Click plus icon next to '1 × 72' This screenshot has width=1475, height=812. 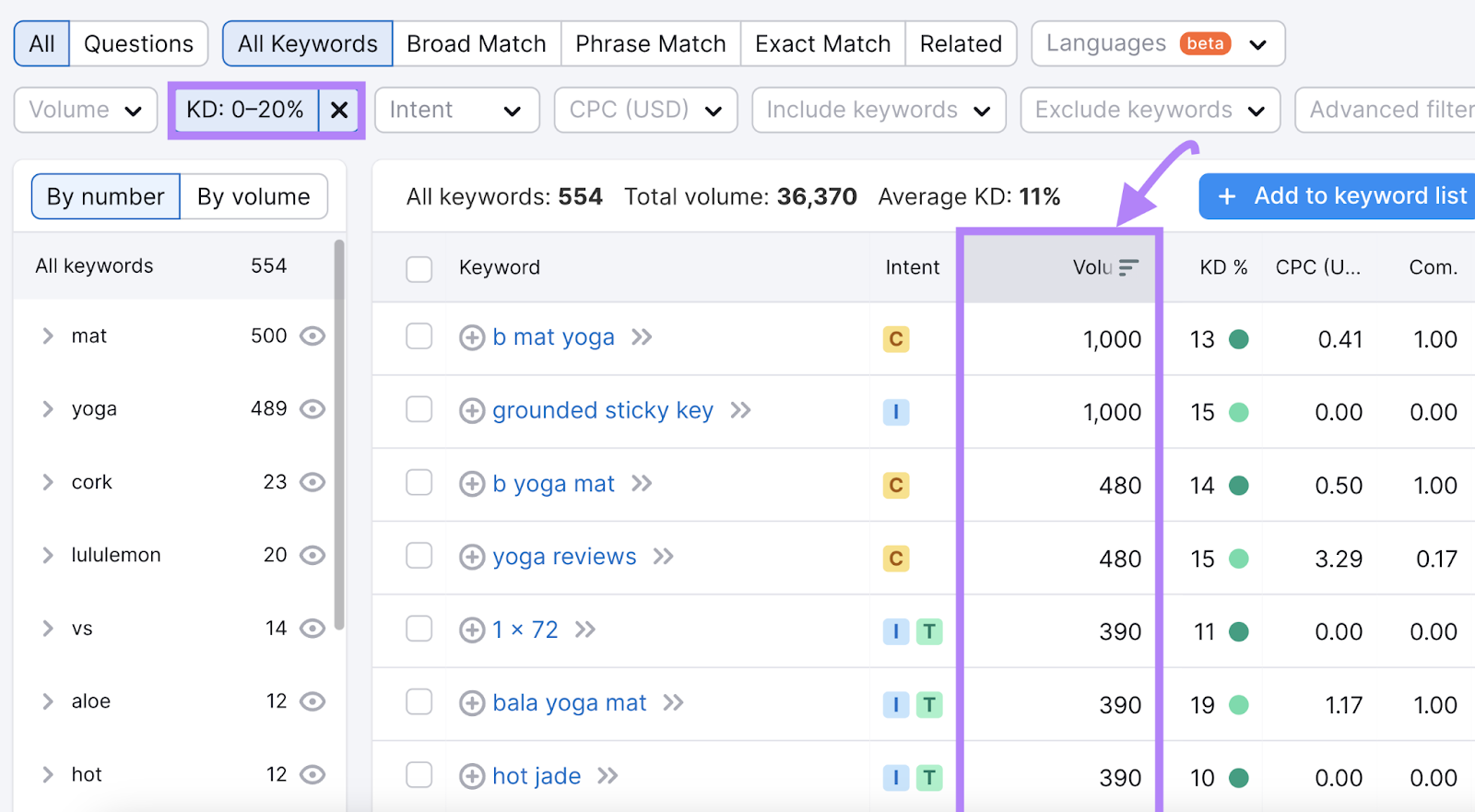pos(472,630)
